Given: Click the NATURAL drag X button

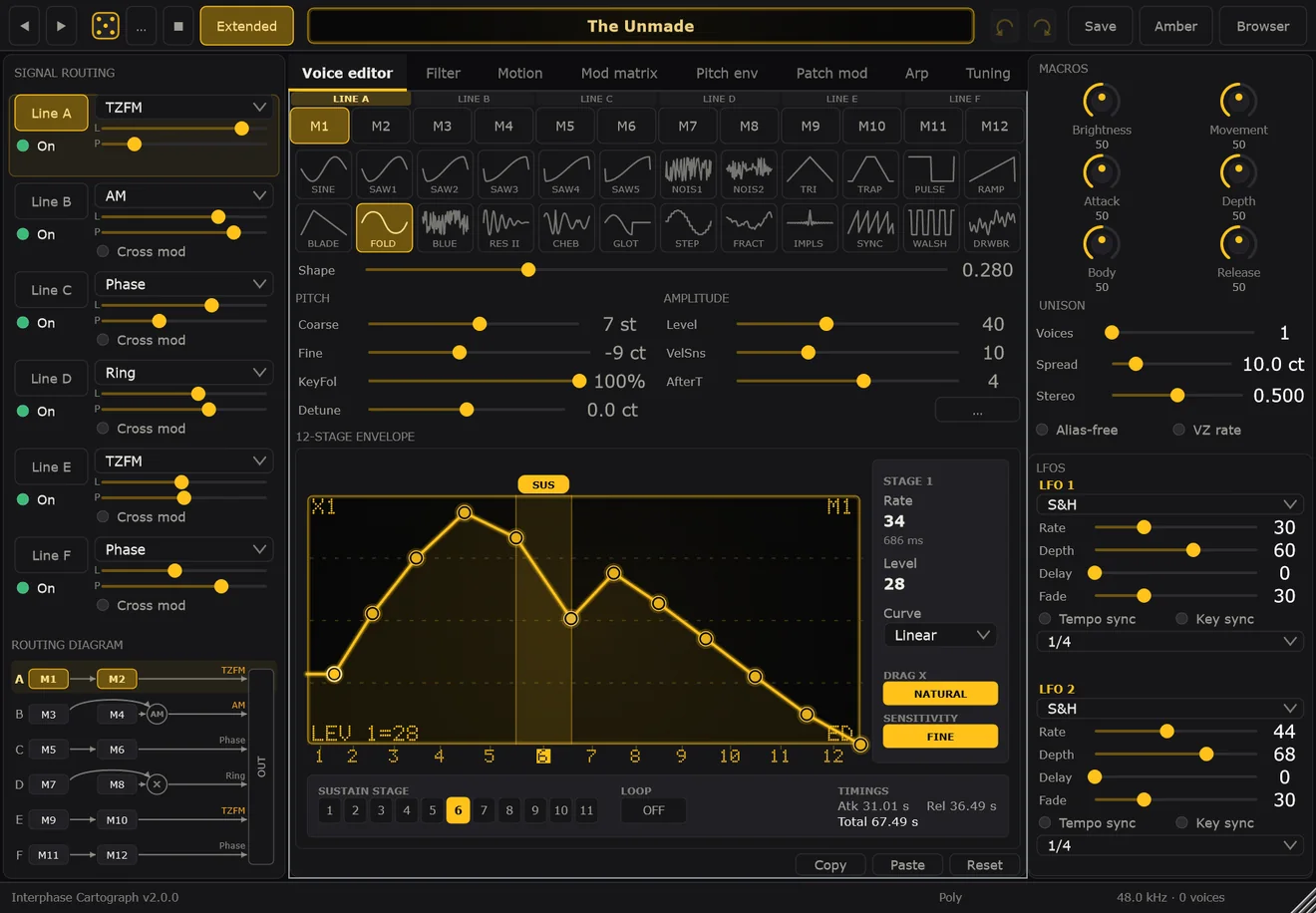Looking at the screenshot, I should 940,694.
